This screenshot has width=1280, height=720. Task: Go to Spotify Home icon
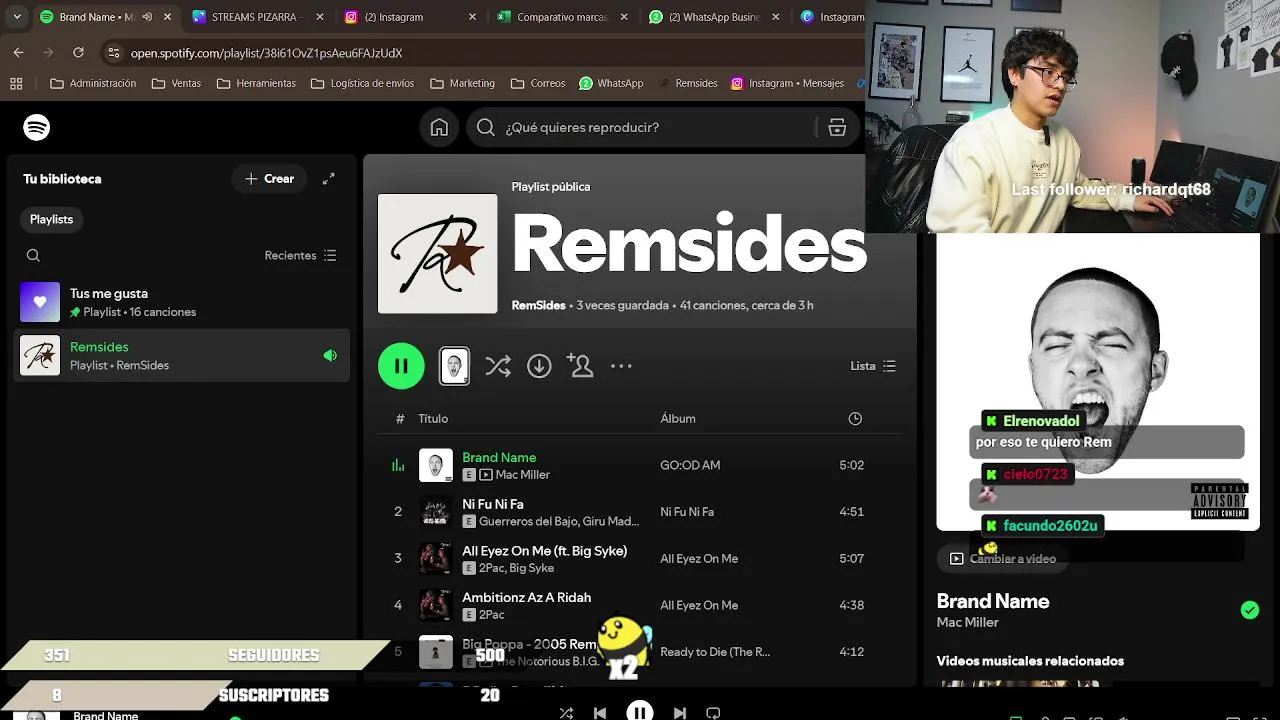[x=439, y=127]
